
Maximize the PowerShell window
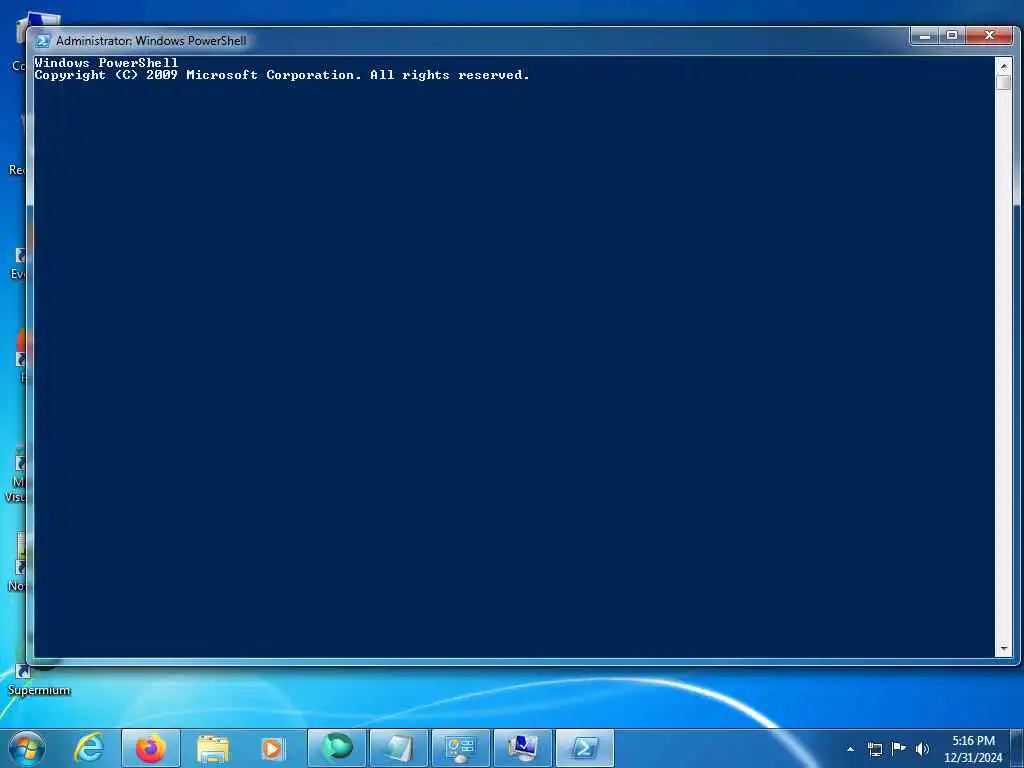coord(952,36)
